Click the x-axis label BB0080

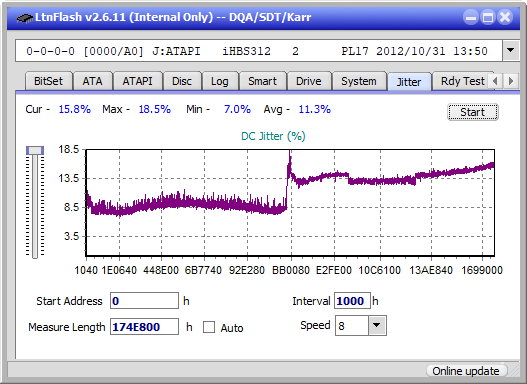291,270
